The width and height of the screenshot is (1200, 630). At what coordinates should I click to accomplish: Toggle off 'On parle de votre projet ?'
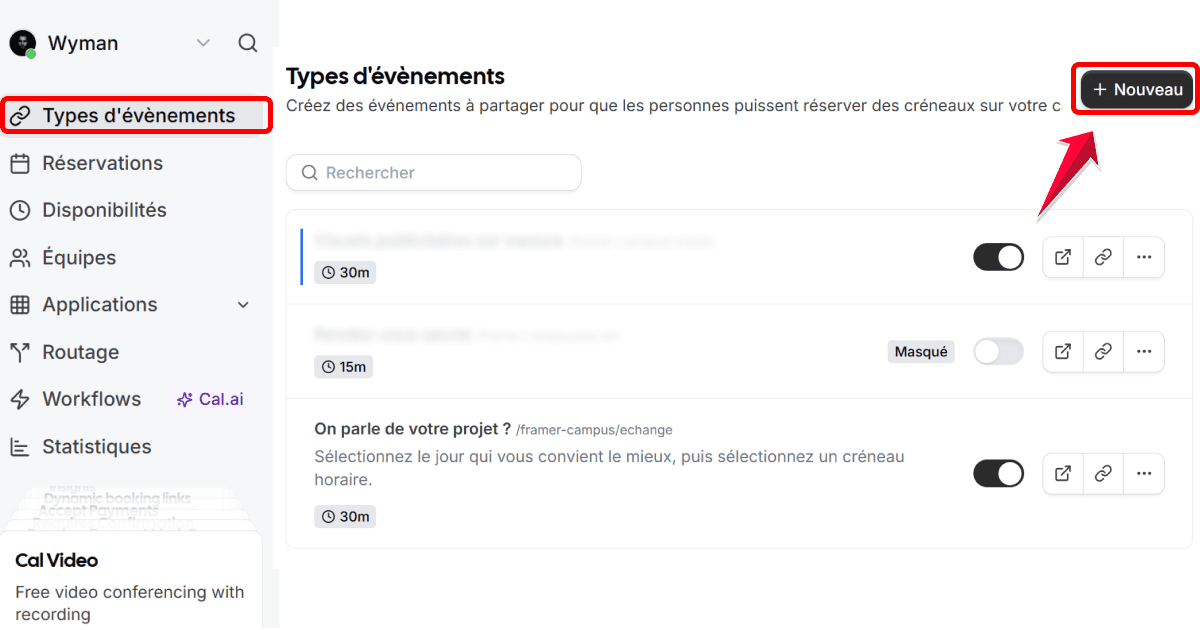pyautogui.click(x=998, y=473)
